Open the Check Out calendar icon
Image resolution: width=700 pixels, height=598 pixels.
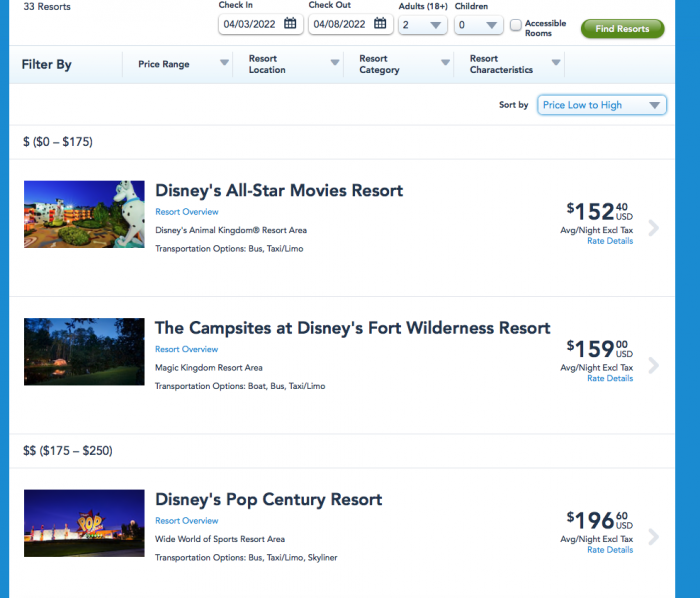point(380,24)
